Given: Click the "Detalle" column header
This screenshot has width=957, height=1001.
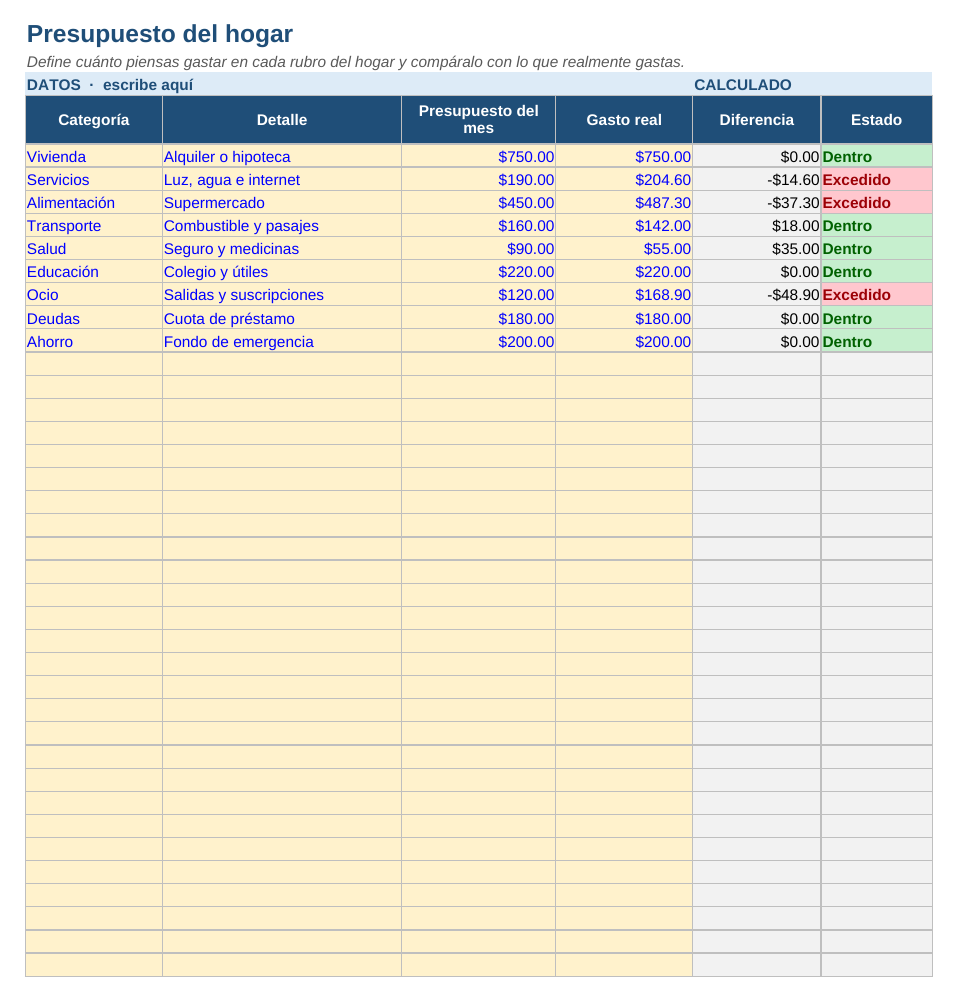Looking at the screenshot, I should [282, 120].
